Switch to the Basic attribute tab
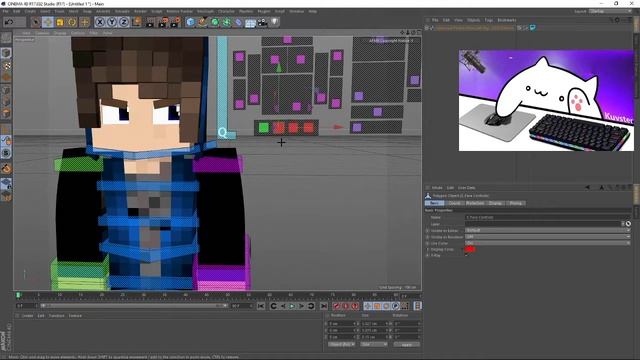 coord(435,203)
